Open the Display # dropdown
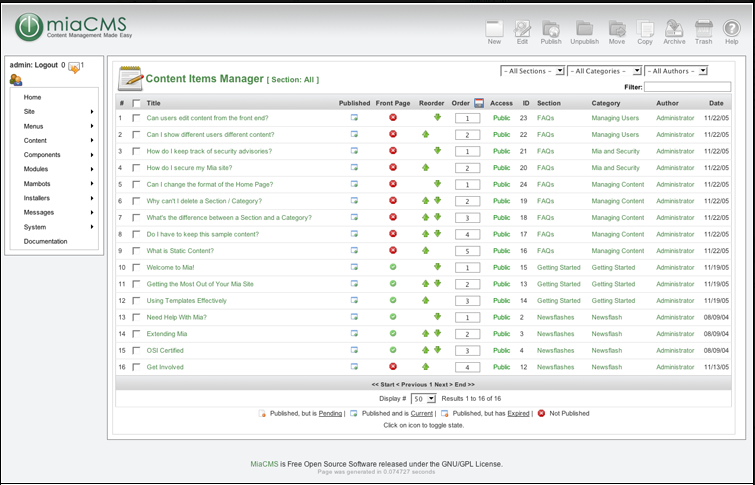The width and height of the screenshot is (755, 485). coord(423,398)
